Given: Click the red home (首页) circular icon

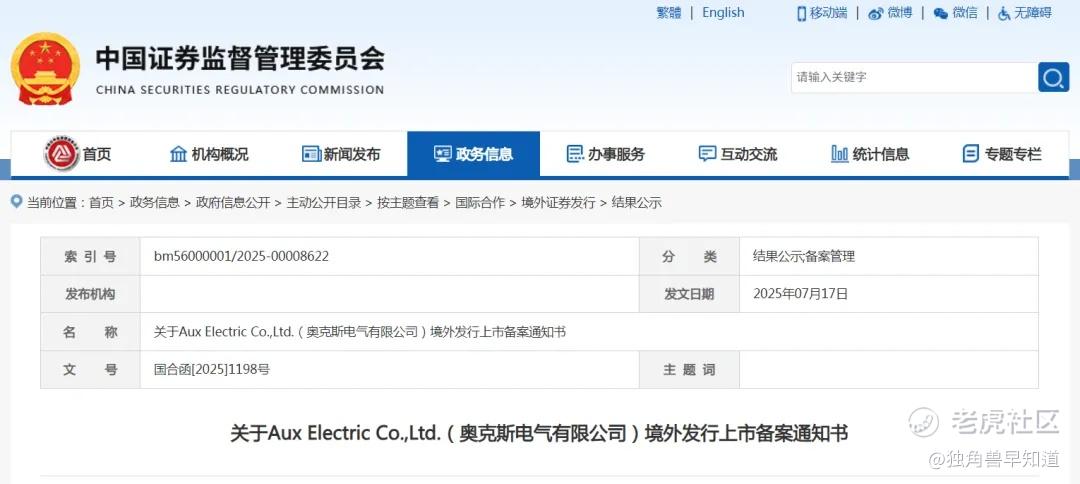Looking at the screenshot, I should point(61,154).
